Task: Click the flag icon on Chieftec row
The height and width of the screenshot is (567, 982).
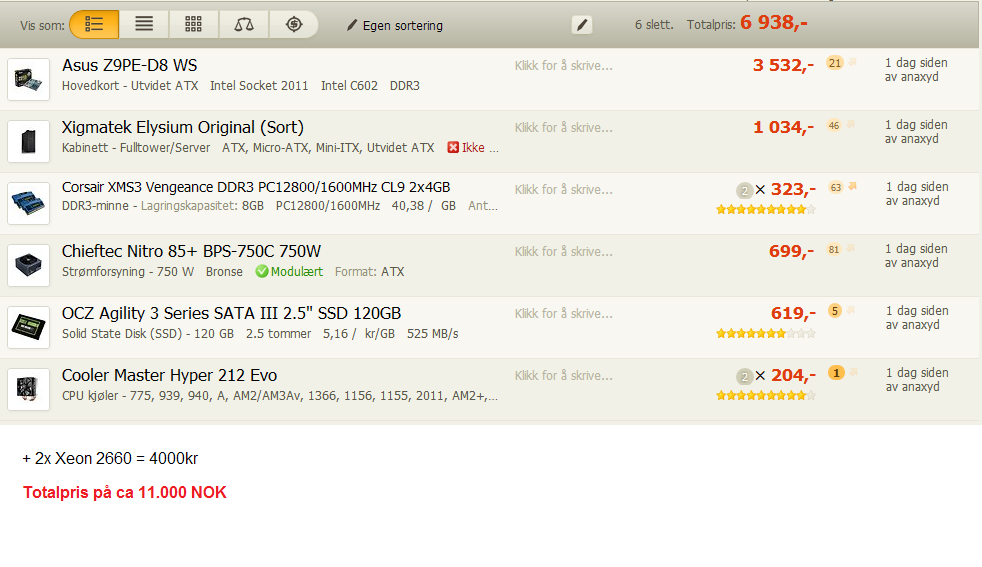Action: pyautogui.click(x=850, y=249)
